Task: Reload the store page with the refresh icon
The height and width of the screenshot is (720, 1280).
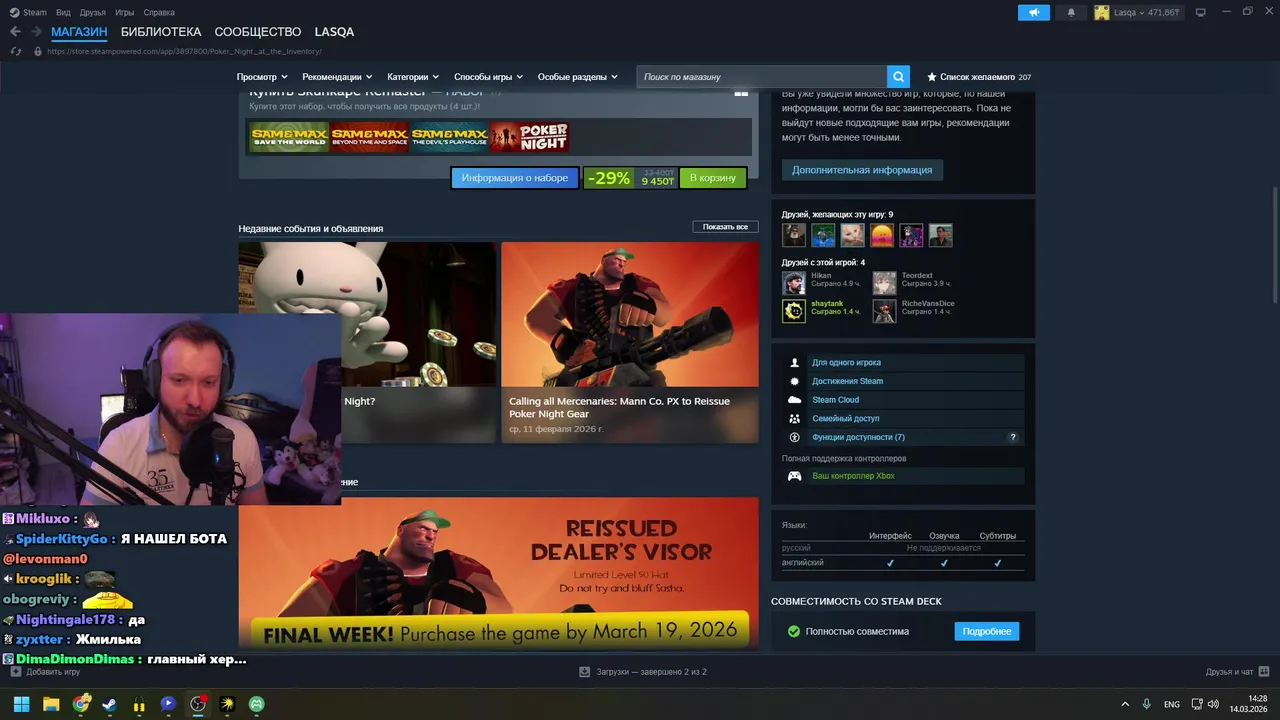Action: click(16, 51)
